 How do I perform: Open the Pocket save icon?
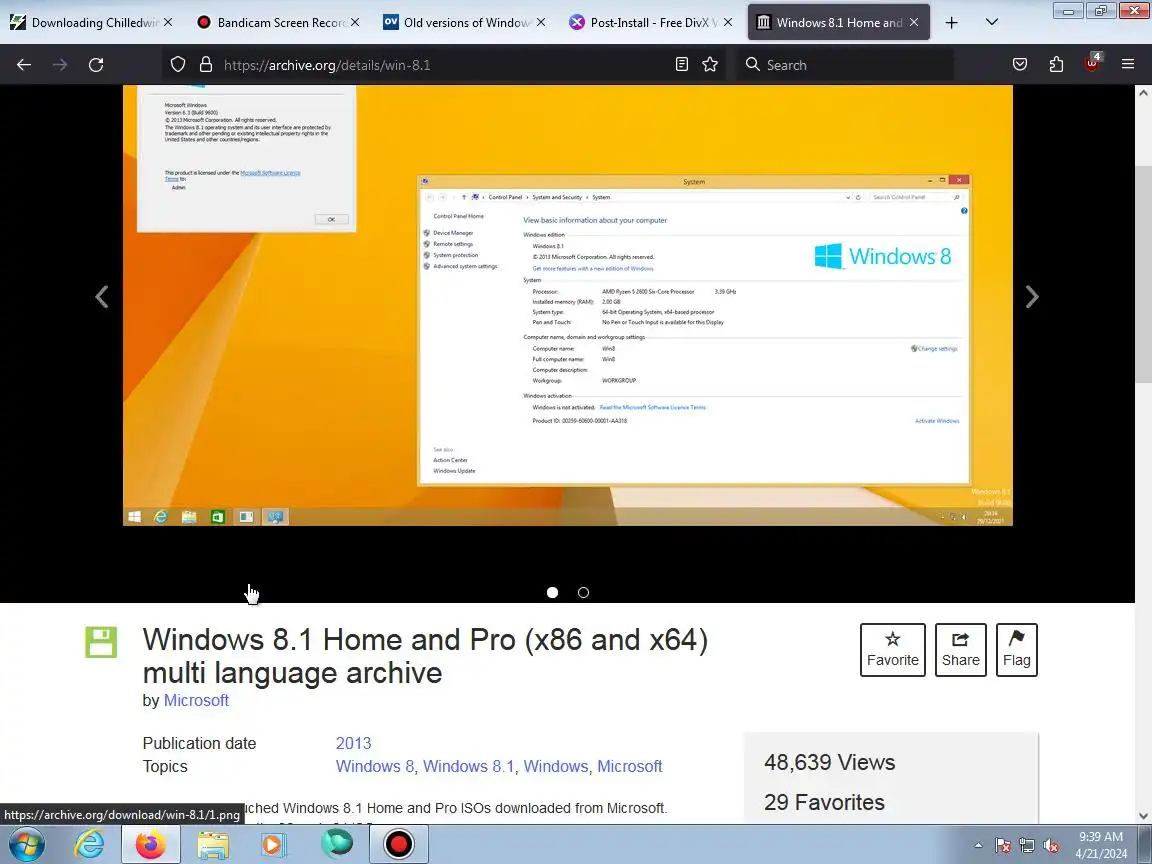[1020, 65]
